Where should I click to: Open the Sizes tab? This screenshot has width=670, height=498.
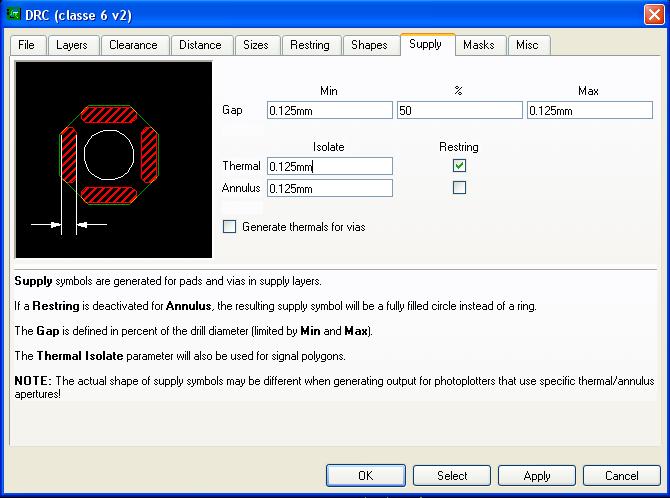pyautogui.click(x=258, y=45)
